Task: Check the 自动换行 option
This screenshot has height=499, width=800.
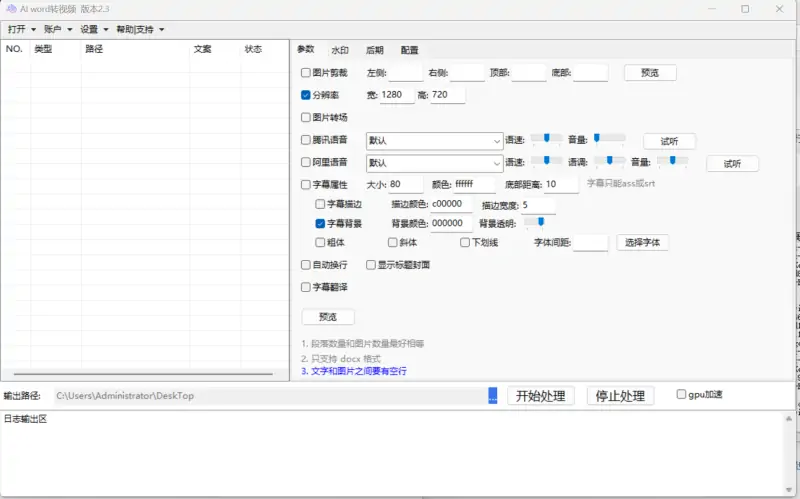Action: pos(306,265)
